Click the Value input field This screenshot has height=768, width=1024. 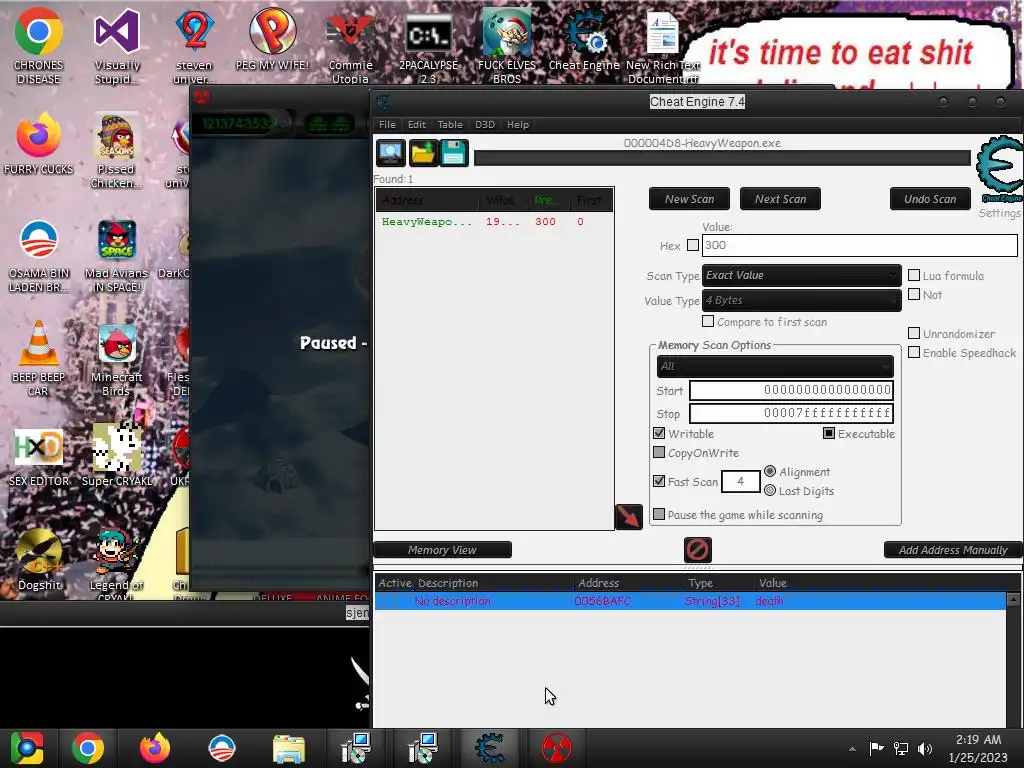click(x=859, y=246)
